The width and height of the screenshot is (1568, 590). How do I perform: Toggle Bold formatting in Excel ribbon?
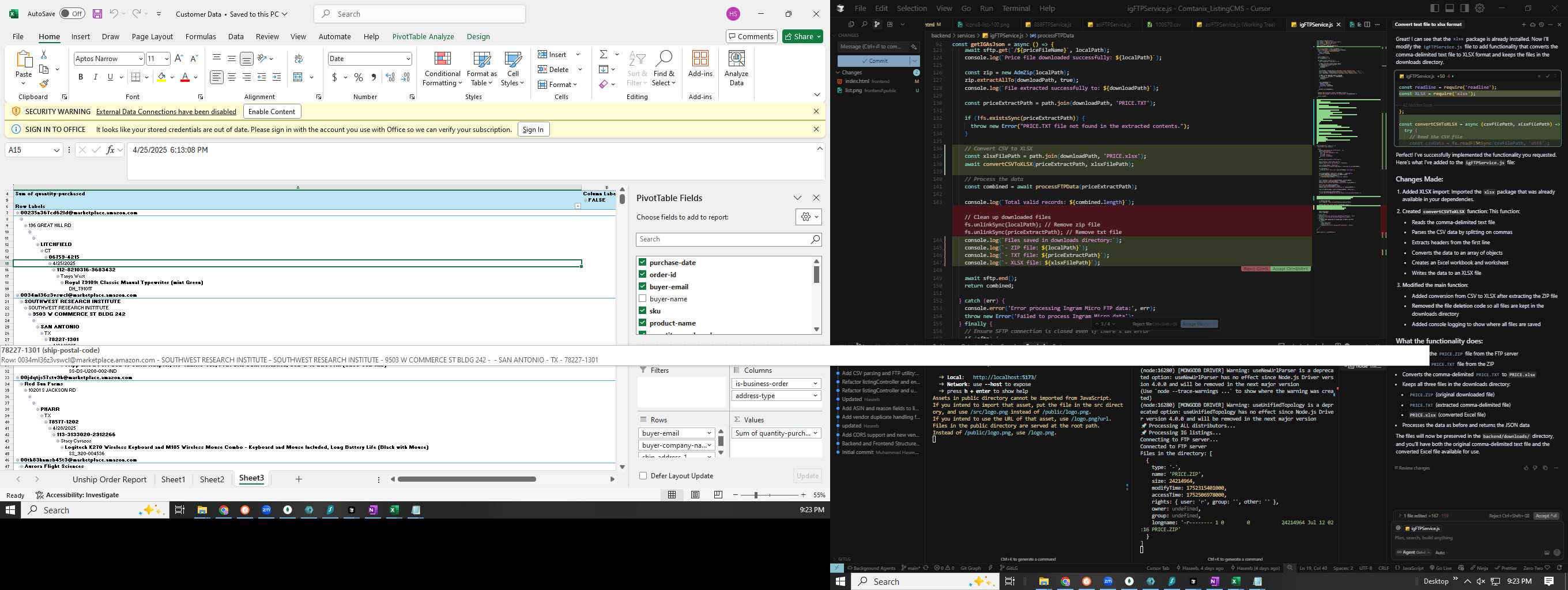(80, 77)
